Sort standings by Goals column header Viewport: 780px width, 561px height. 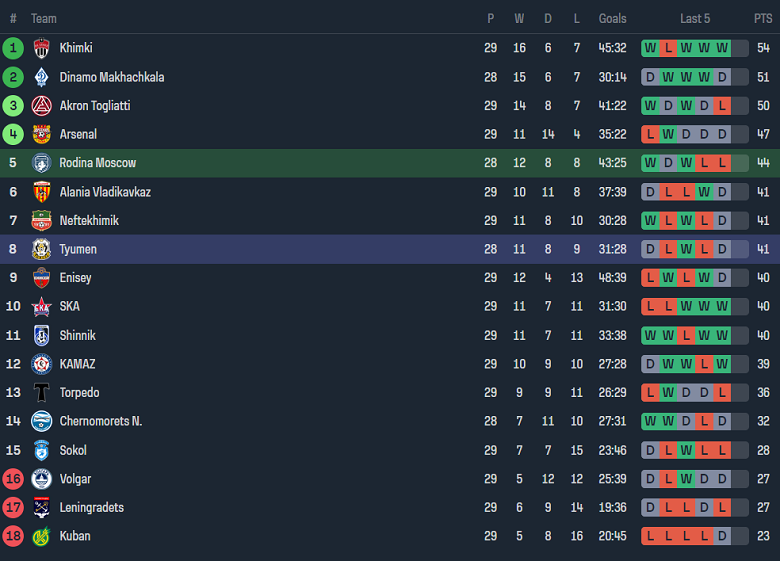(x=612, y=19)
